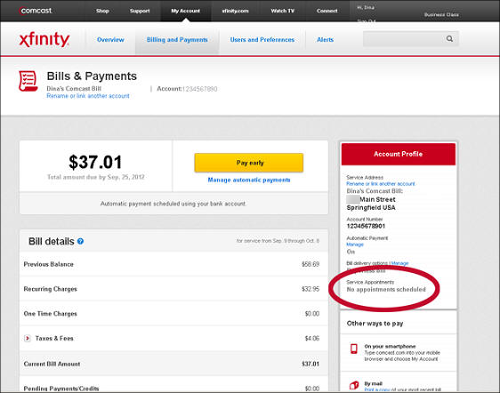
Task: Click the Business Class link
Action: coord(441,15)
